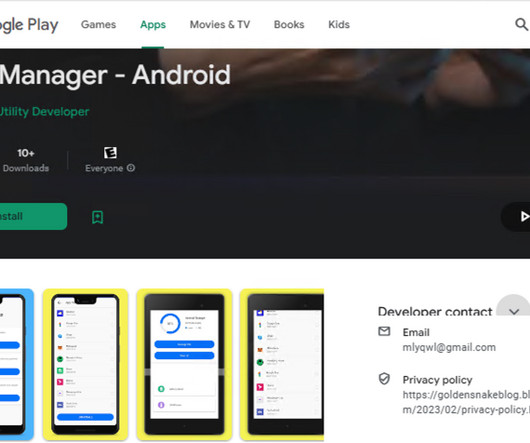
Task: Go to the Kids tab
Action: point(339,25)
